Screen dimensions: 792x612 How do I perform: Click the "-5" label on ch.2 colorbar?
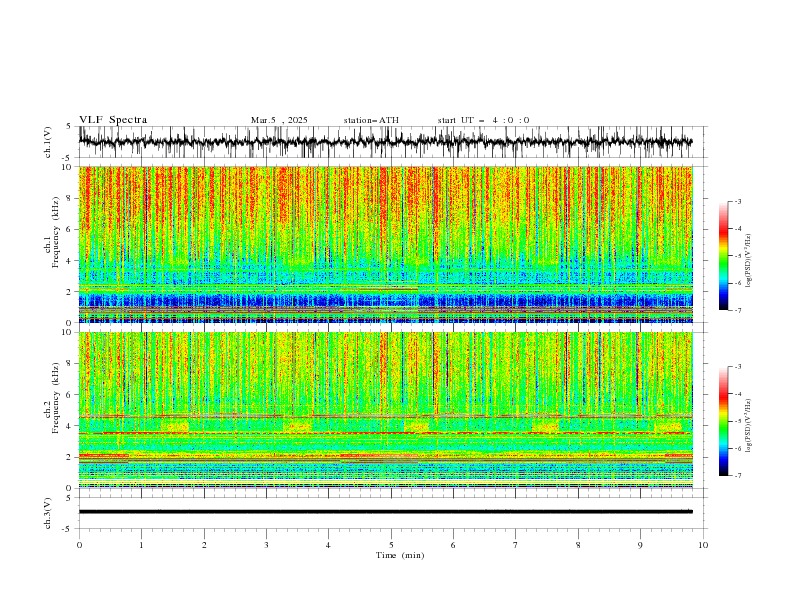click(x=738, y=421)
